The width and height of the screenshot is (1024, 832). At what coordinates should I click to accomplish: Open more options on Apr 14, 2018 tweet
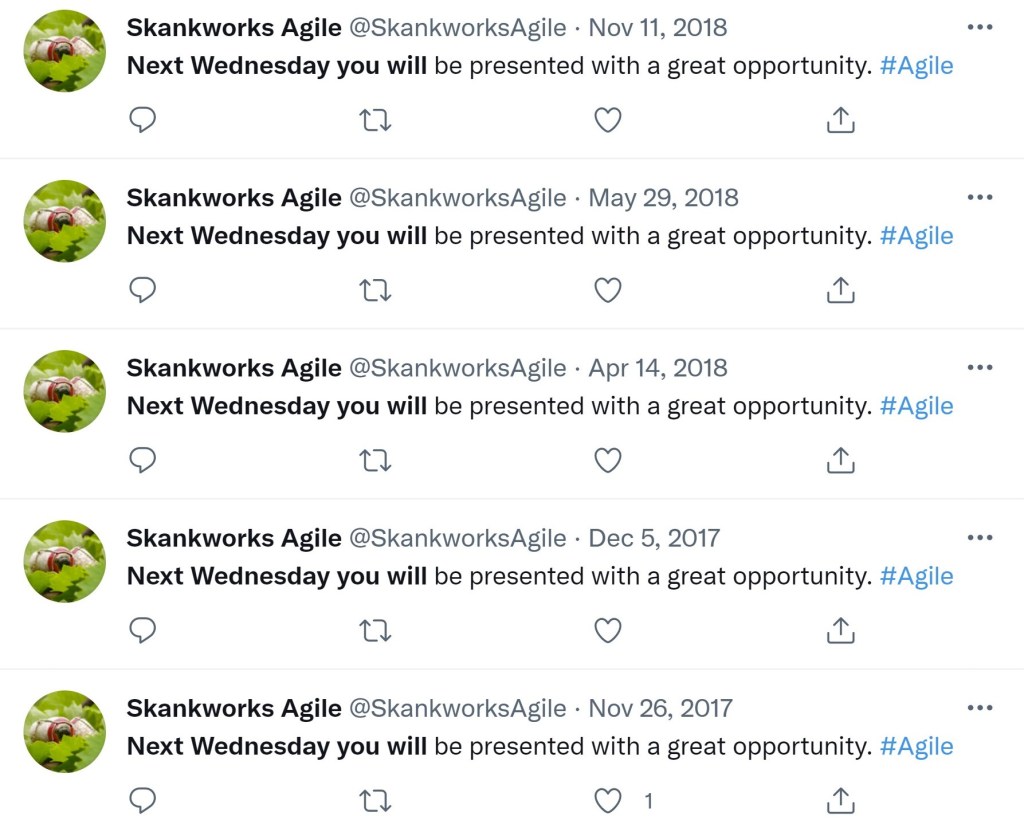point(980,368)
